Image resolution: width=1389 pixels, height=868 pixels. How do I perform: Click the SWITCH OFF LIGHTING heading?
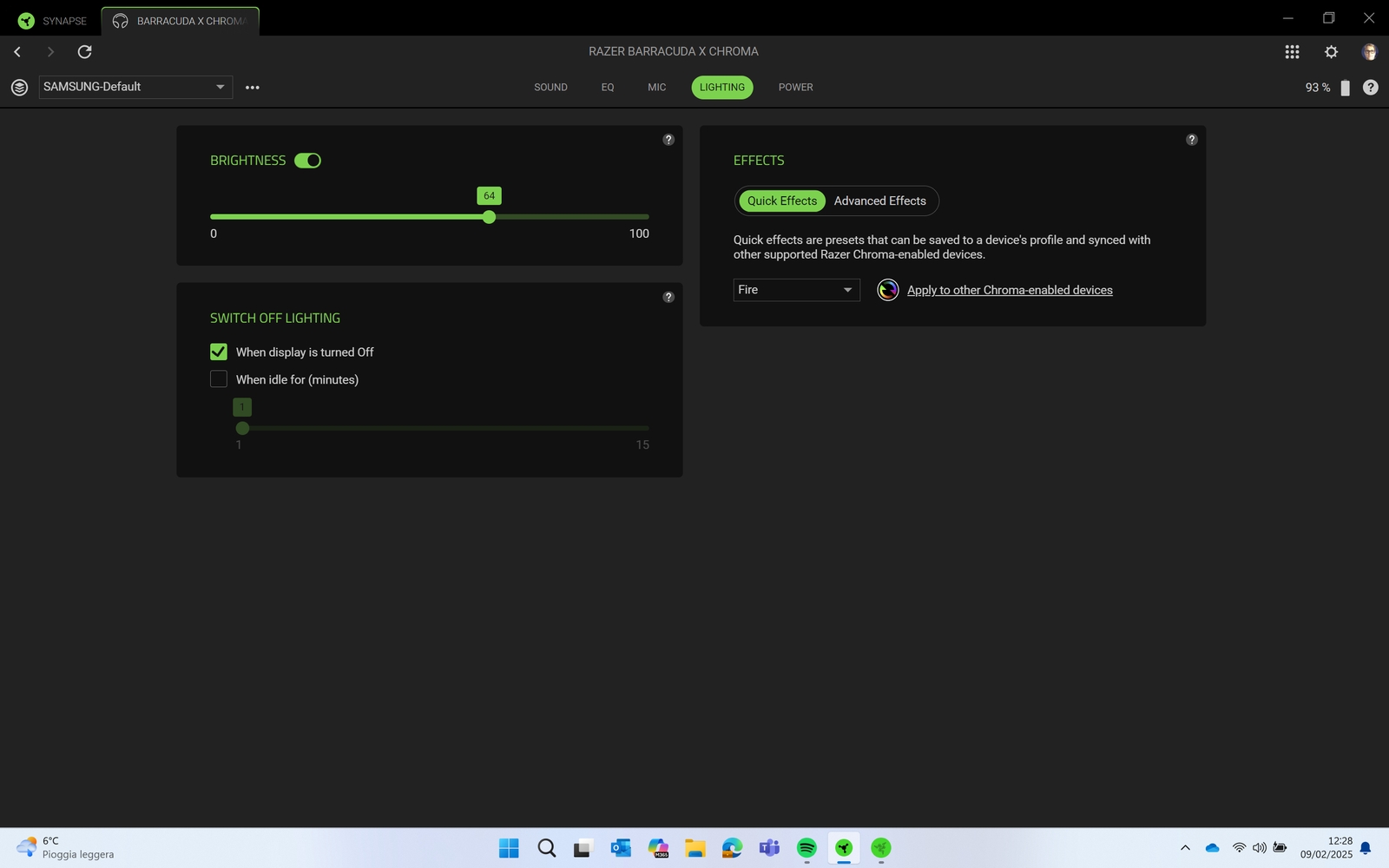click(x=275, y=319)
